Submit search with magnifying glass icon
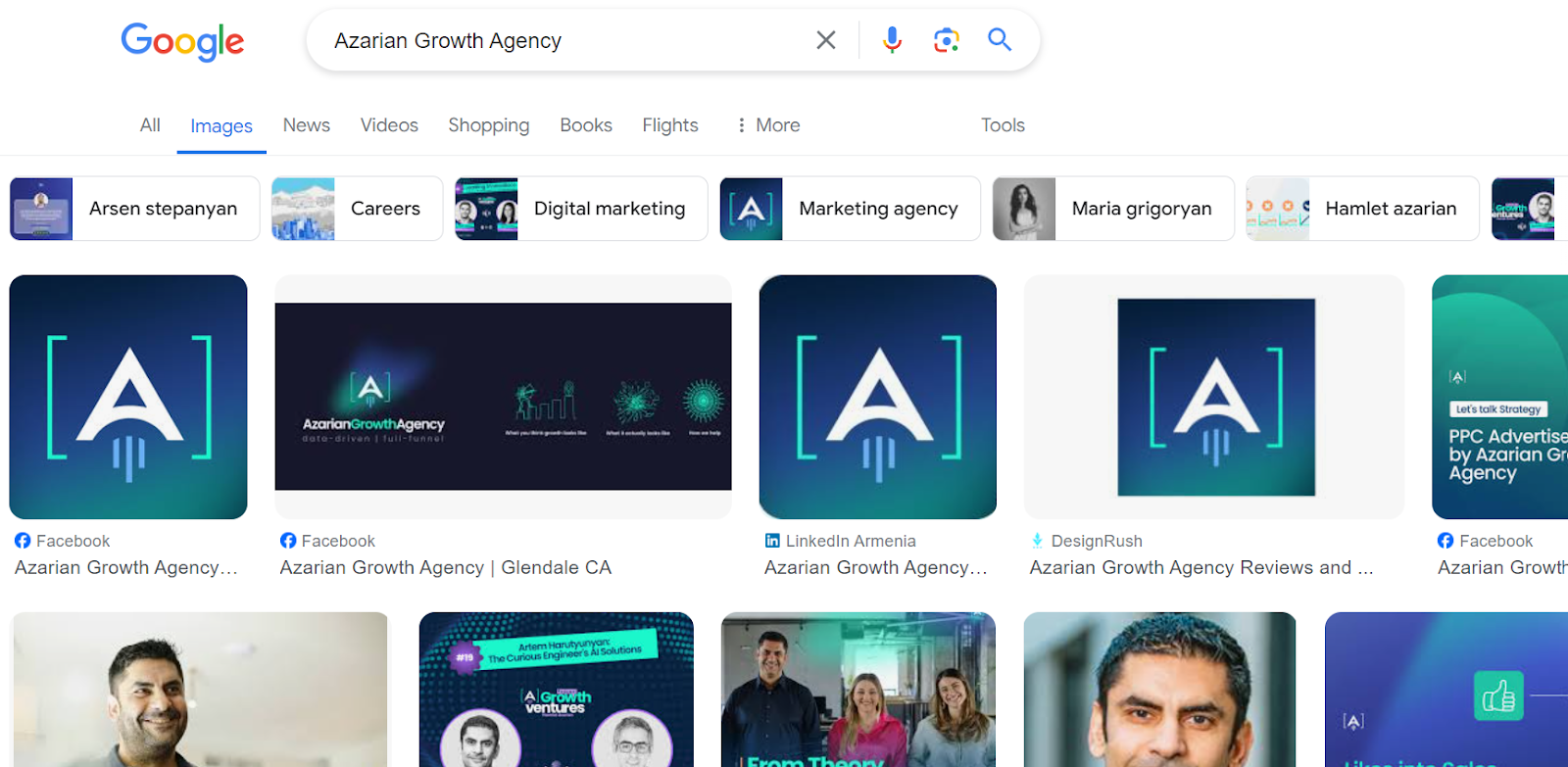 [1000, 40]
